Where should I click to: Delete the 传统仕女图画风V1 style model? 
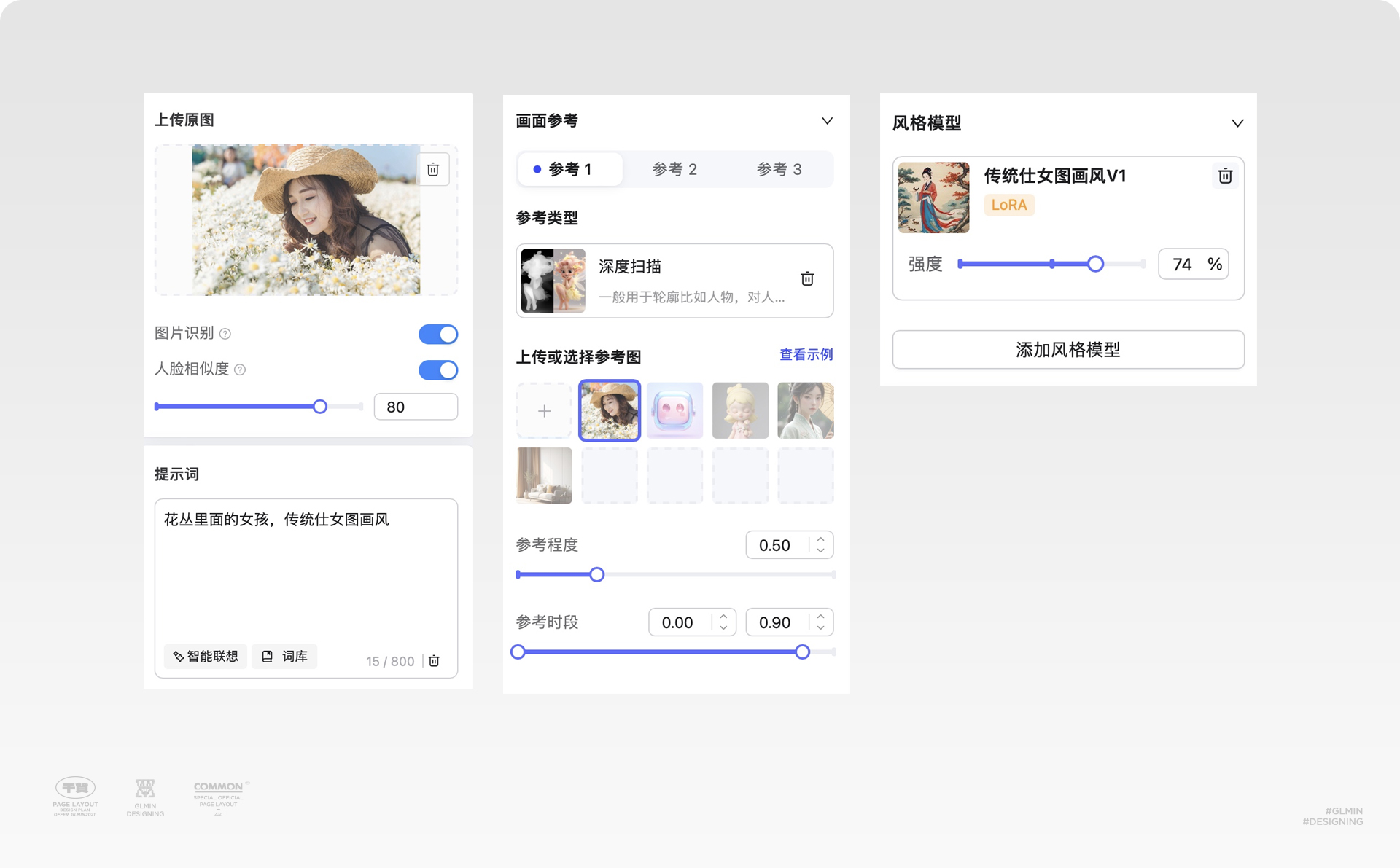1225,176
